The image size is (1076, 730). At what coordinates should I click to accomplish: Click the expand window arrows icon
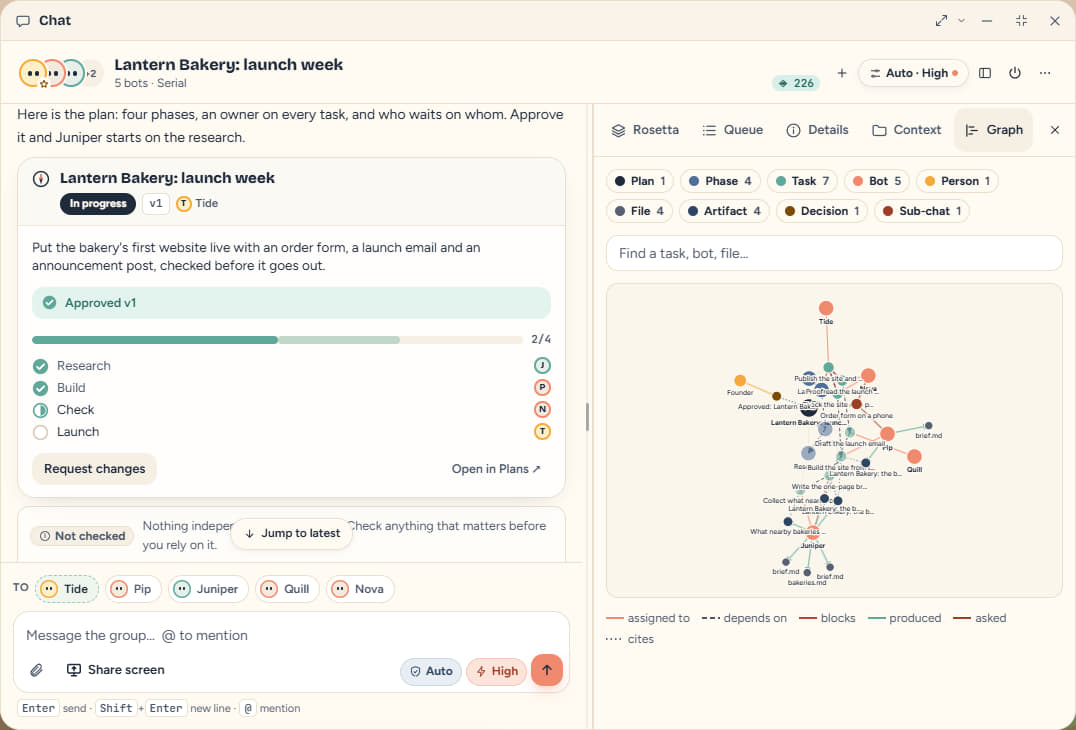coord(941,21)
